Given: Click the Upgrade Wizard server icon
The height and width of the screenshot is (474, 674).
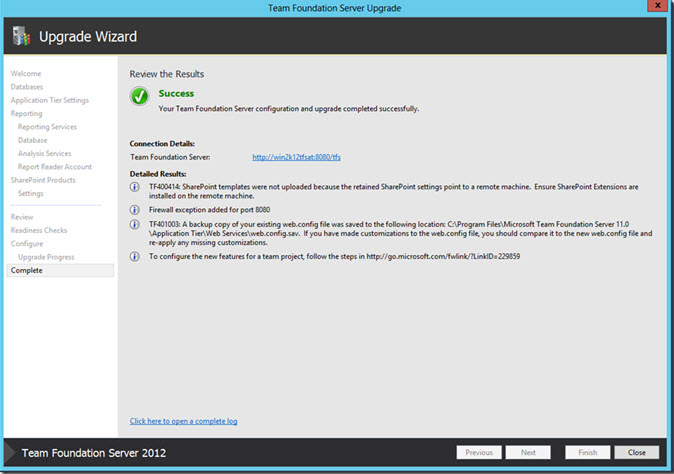Looking at the screenshot, I should coord(21,36).
